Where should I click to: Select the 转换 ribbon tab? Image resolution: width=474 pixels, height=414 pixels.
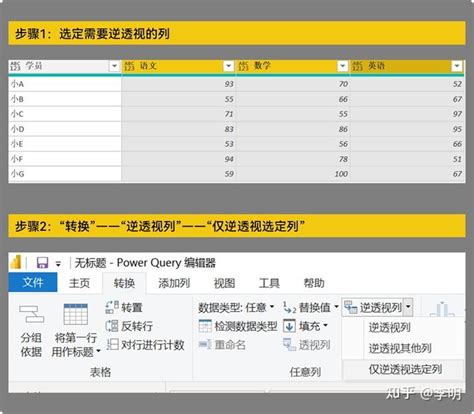click(124, 283)
